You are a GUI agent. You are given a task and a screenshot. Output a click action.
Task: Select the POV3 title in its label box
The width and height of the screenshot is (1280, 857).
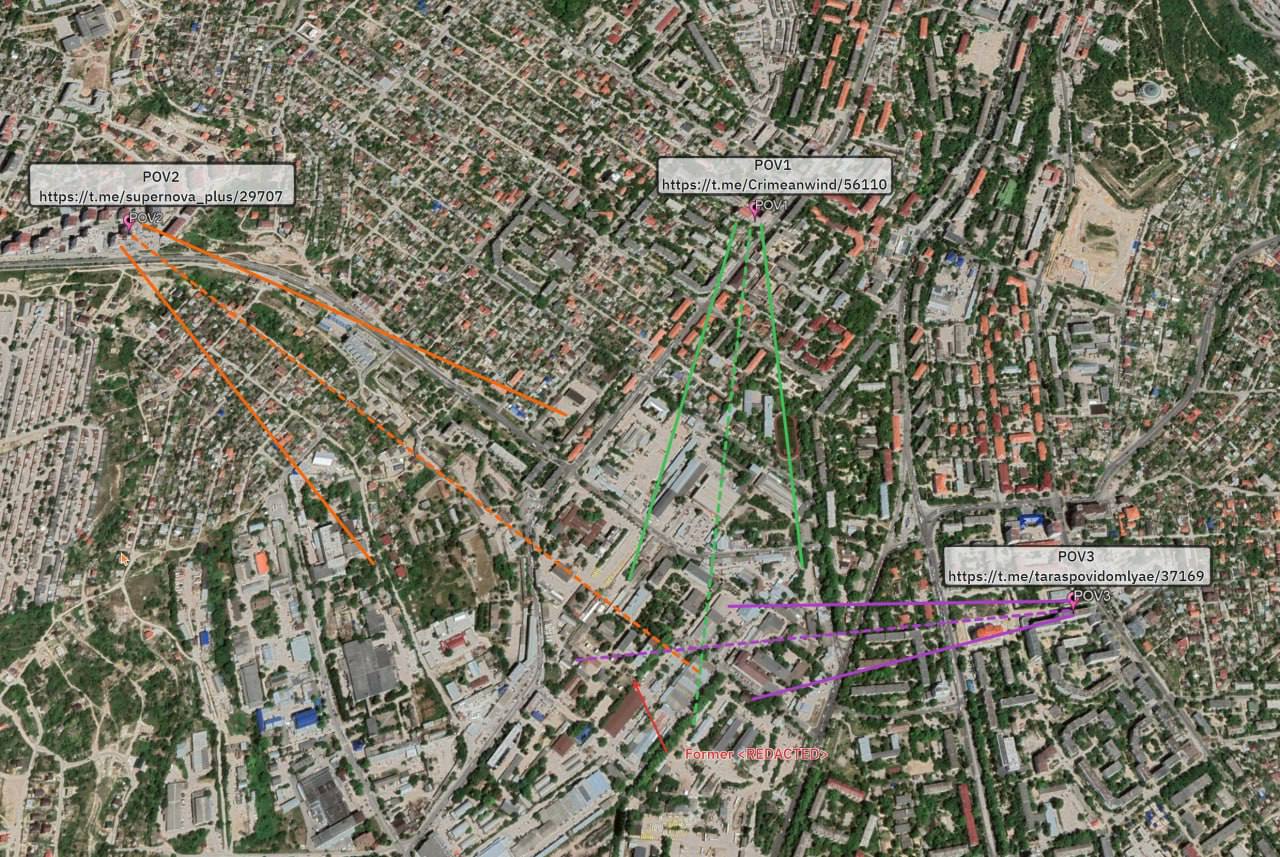(x=1076, y=556)
